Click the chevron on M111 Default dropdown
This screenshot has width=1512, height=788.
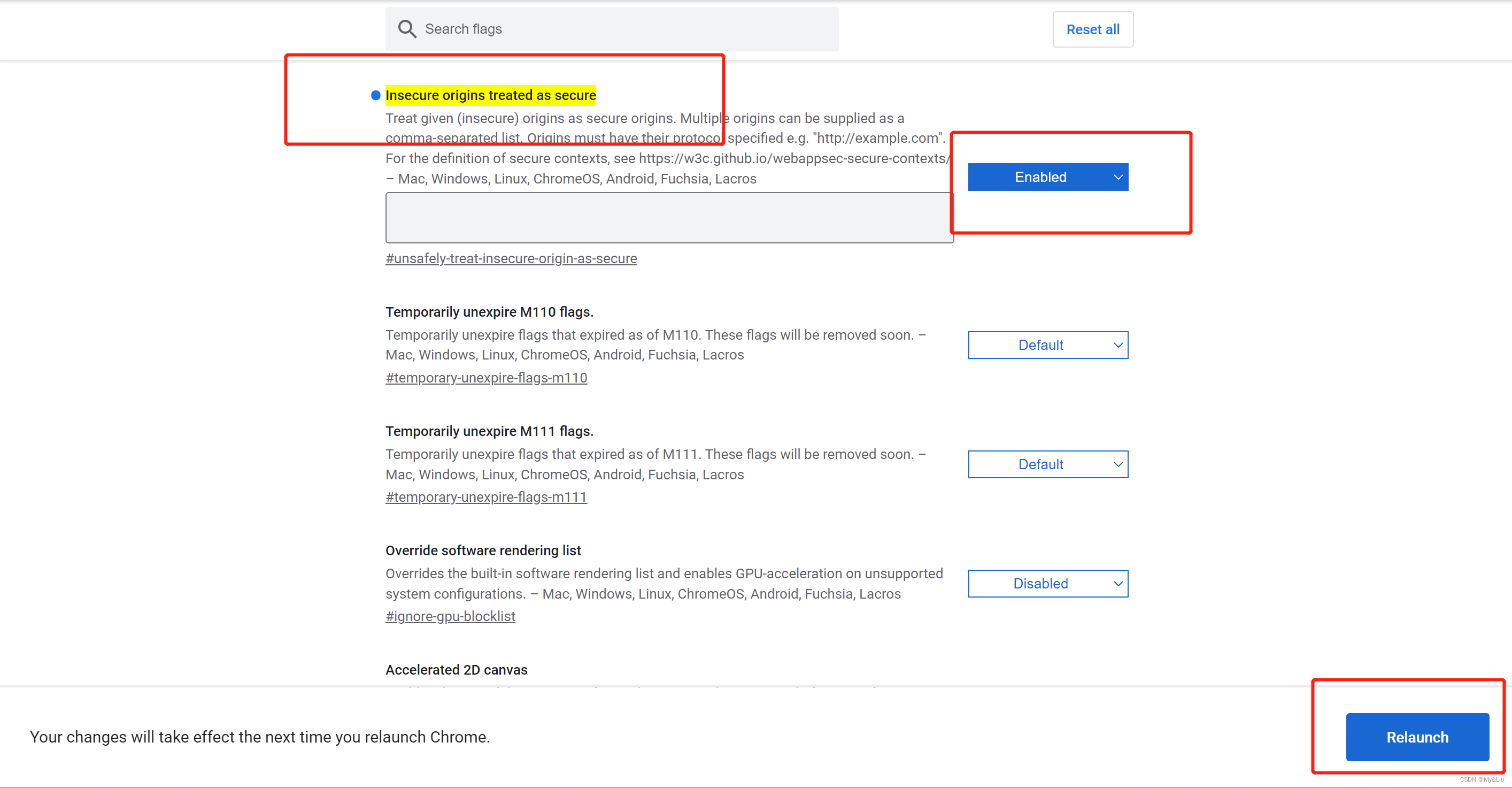click(1117, 464)
